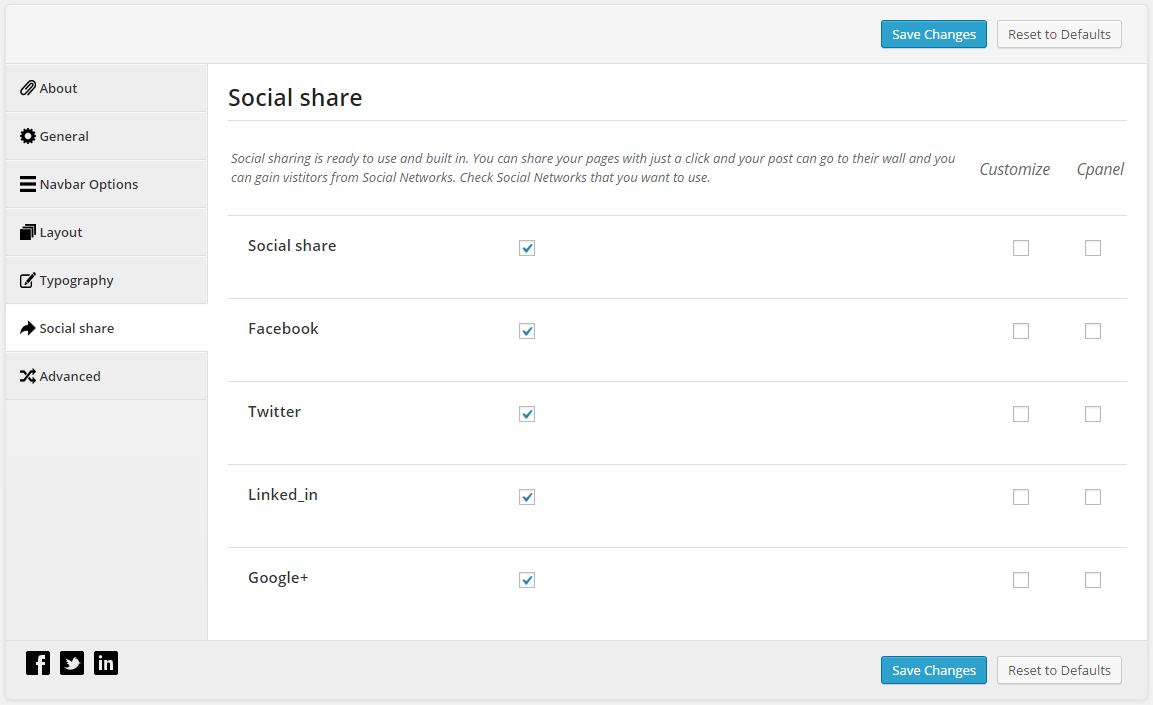The image size is (1153, 705).
Task: Uncheck the Social share enable checkbox
Action: (x=527, y=248)
